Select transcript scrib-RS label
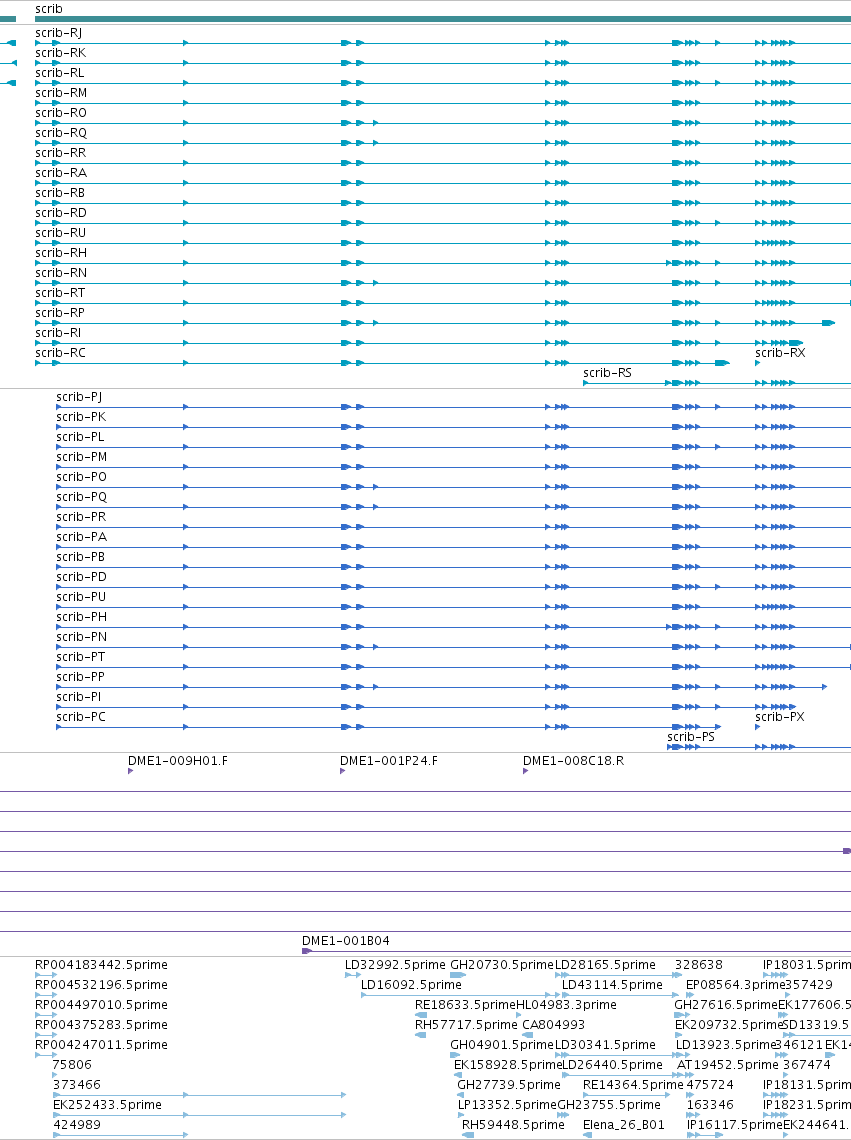Viewport: 851px width, 1140px height. pyautogui.click(x=607, y=372)
